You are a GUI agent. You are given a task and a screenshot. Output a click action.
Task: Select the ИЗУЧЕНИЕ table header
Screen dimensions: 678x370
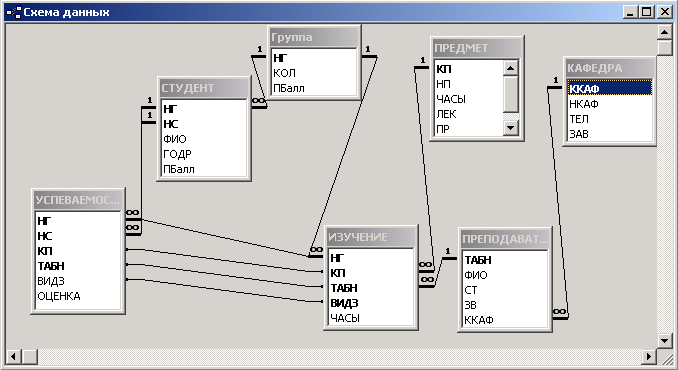pyautogui.click(x=371, y=237)
